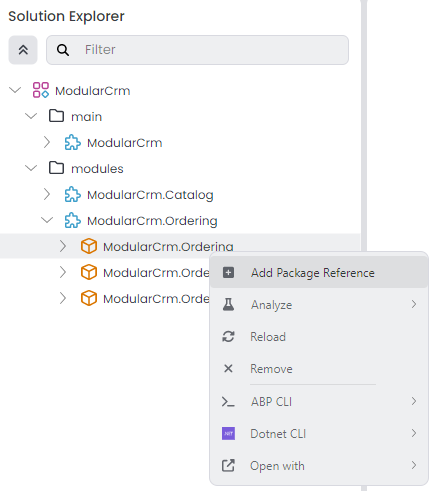Collapse the modules folder
The height and width of the screenshot is (491, 435).
point(31,168)
